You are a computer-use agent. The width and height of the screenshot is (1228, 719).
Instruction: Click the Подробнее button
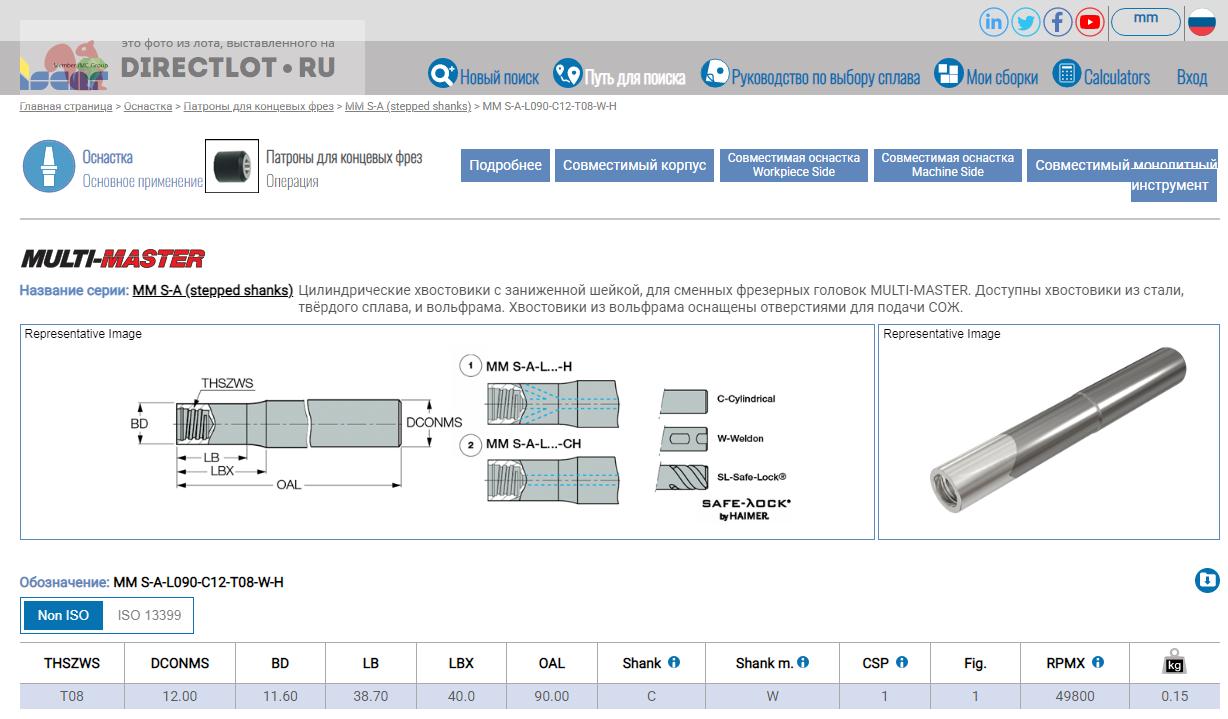coord(506,166)
